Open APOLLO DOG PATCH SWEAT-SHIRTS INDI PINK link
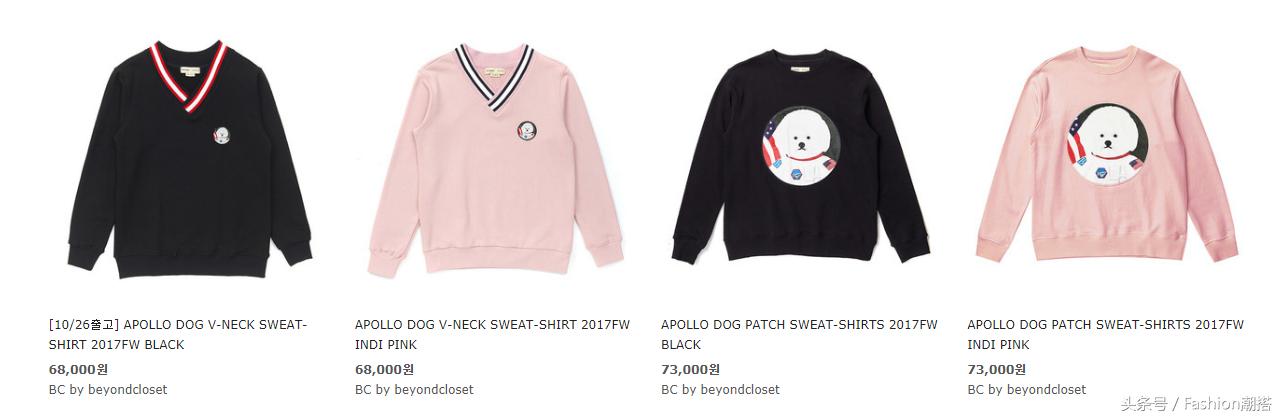 point(1105,335)
